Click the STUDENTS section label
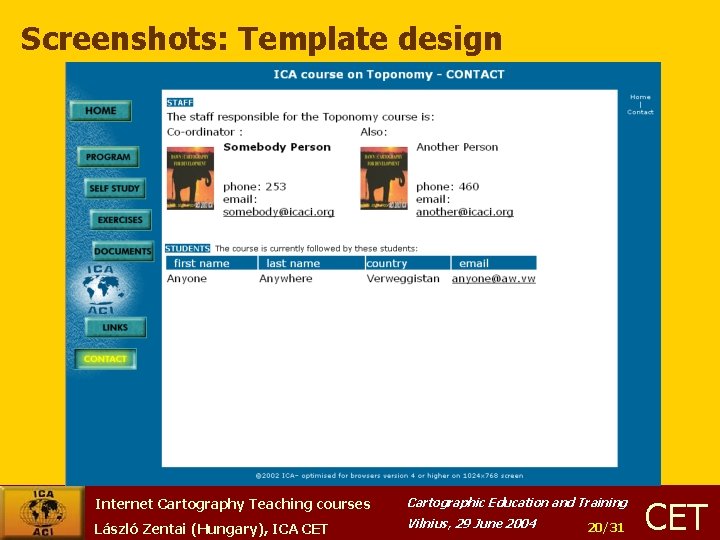720x540 pixels. pos(188,248)
